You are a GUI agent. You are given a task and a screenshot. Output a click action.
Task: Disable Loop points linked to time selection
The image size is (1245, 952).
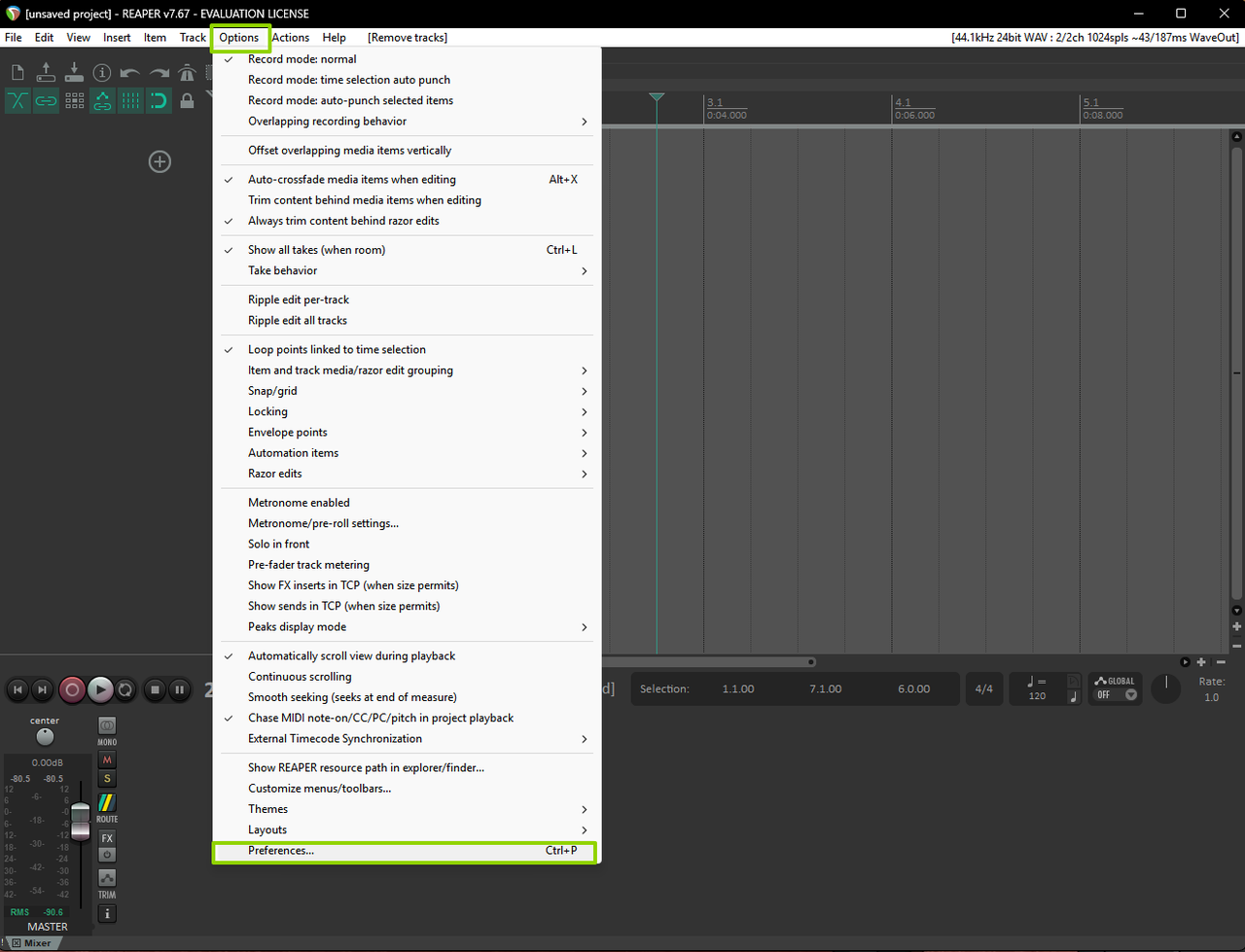coord(337,350)
